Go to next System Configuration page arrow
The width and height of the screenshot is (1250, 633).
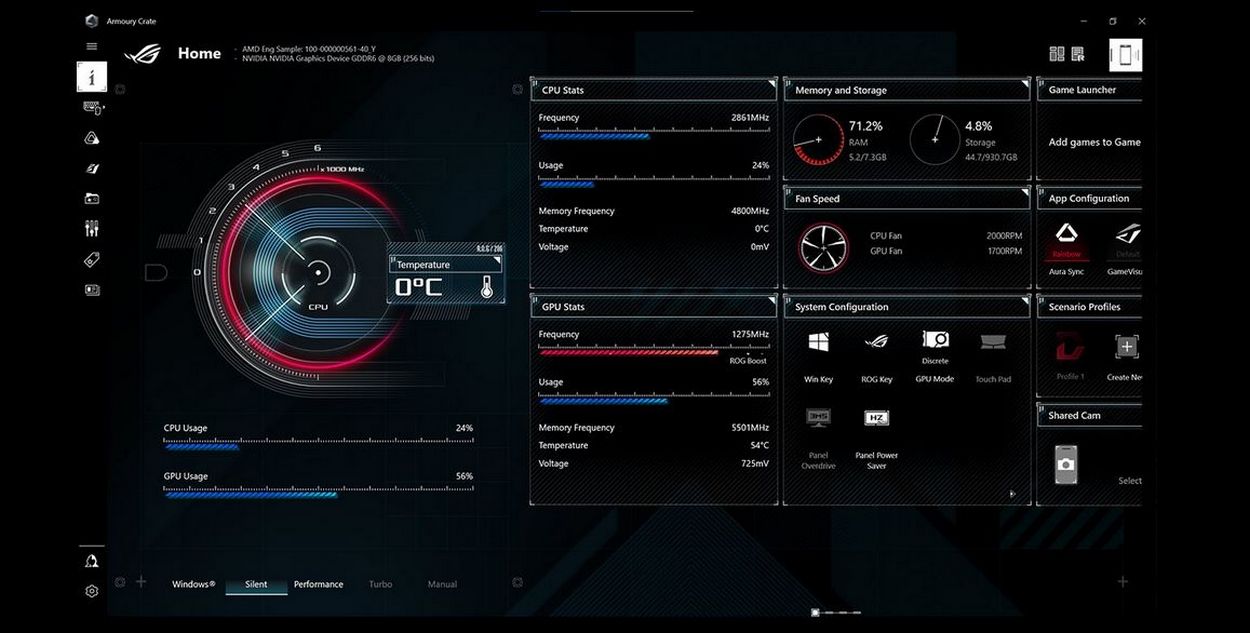[1012, 493]
